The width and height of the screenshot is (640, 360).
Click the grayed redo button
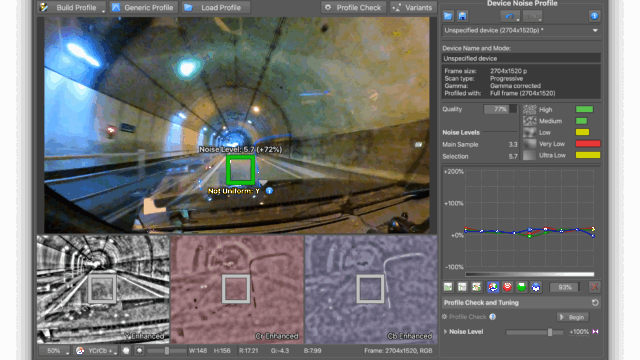click(532, 16)
